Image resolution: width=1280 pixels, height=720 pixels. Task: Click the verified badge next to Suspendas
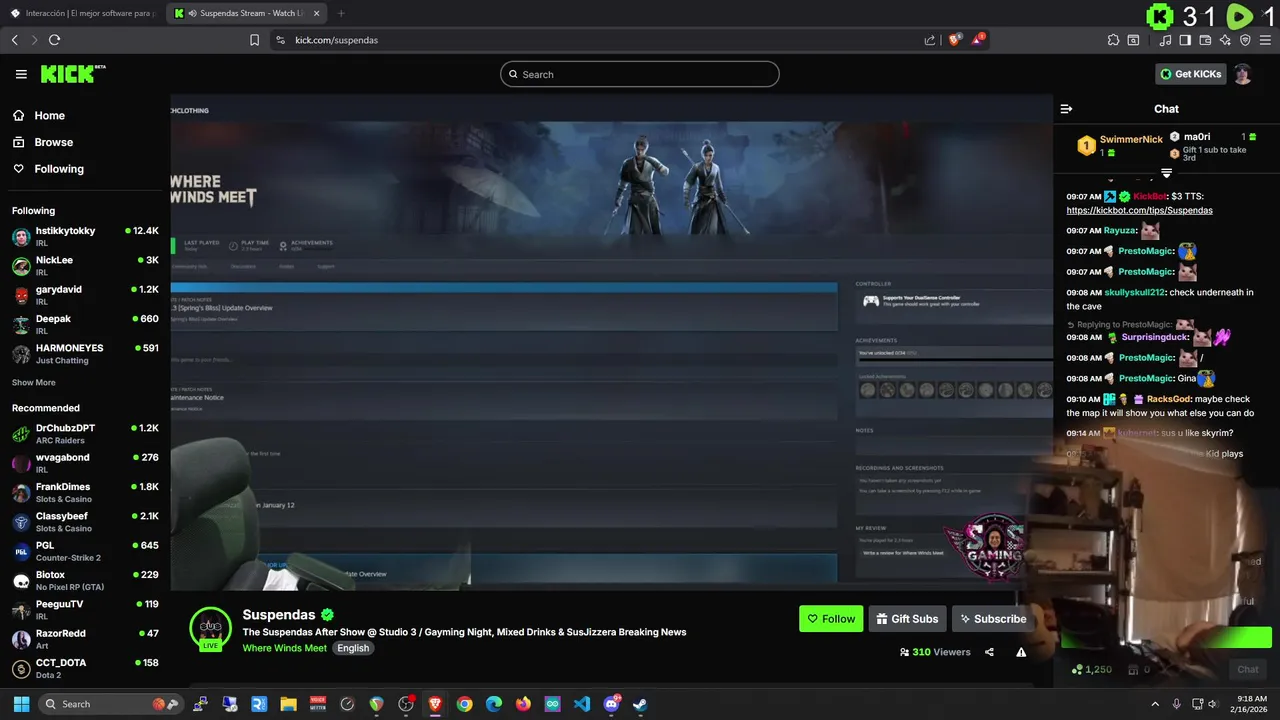(327, 615)
